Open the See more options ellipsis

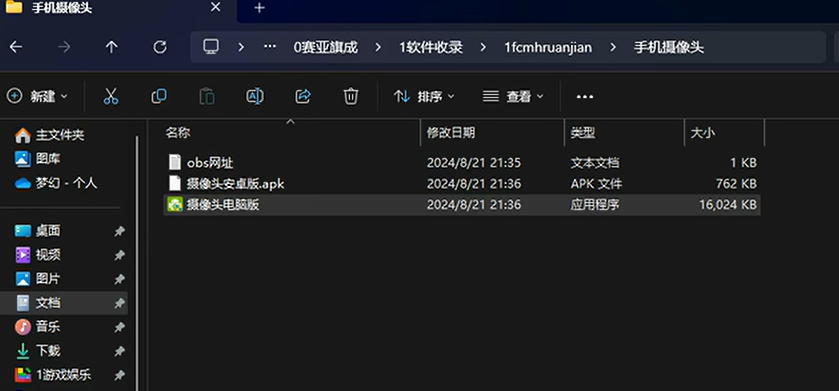pos(585,97)
